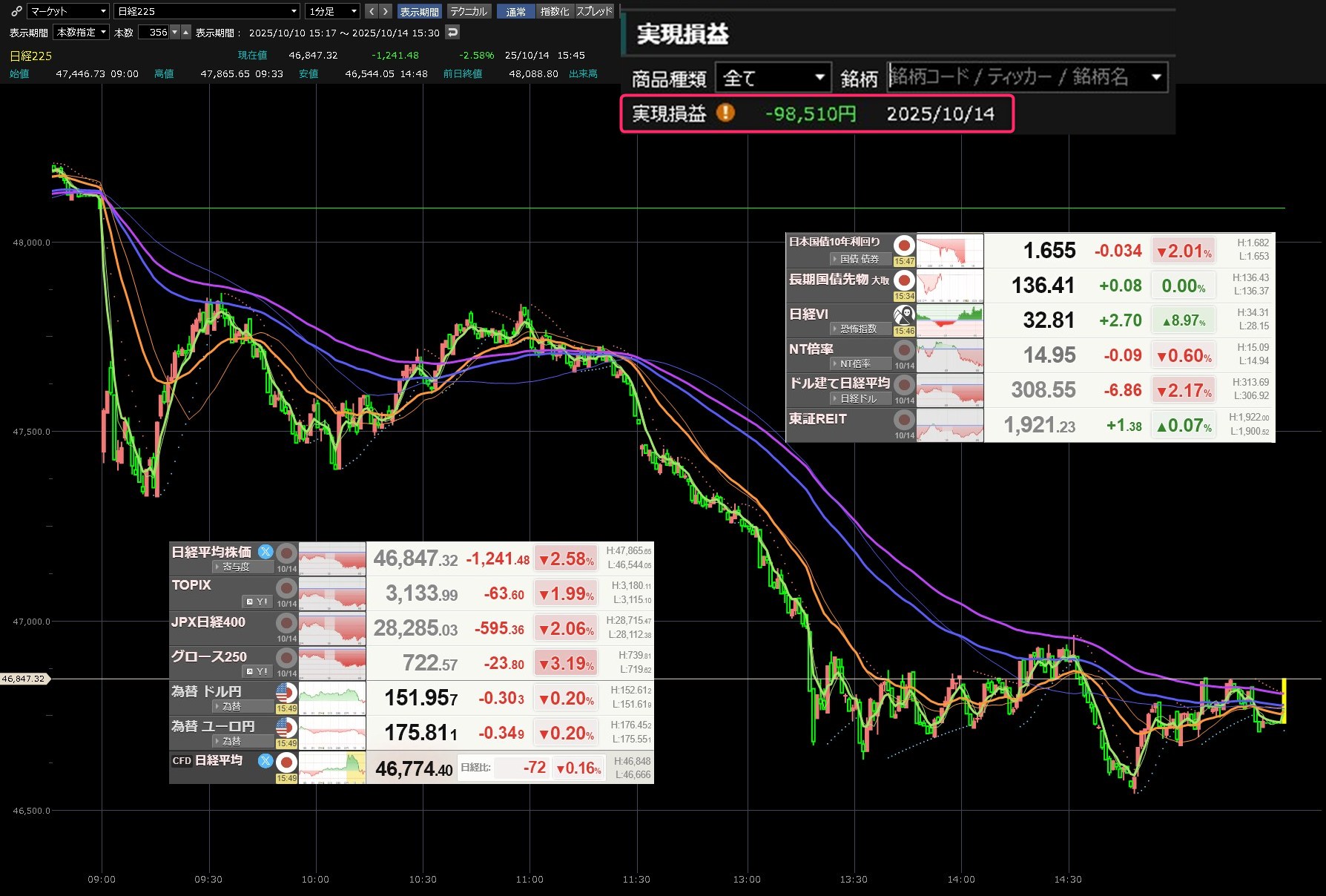
Task: Click the chain link icon in the toolbar
Action: point(16,11)
